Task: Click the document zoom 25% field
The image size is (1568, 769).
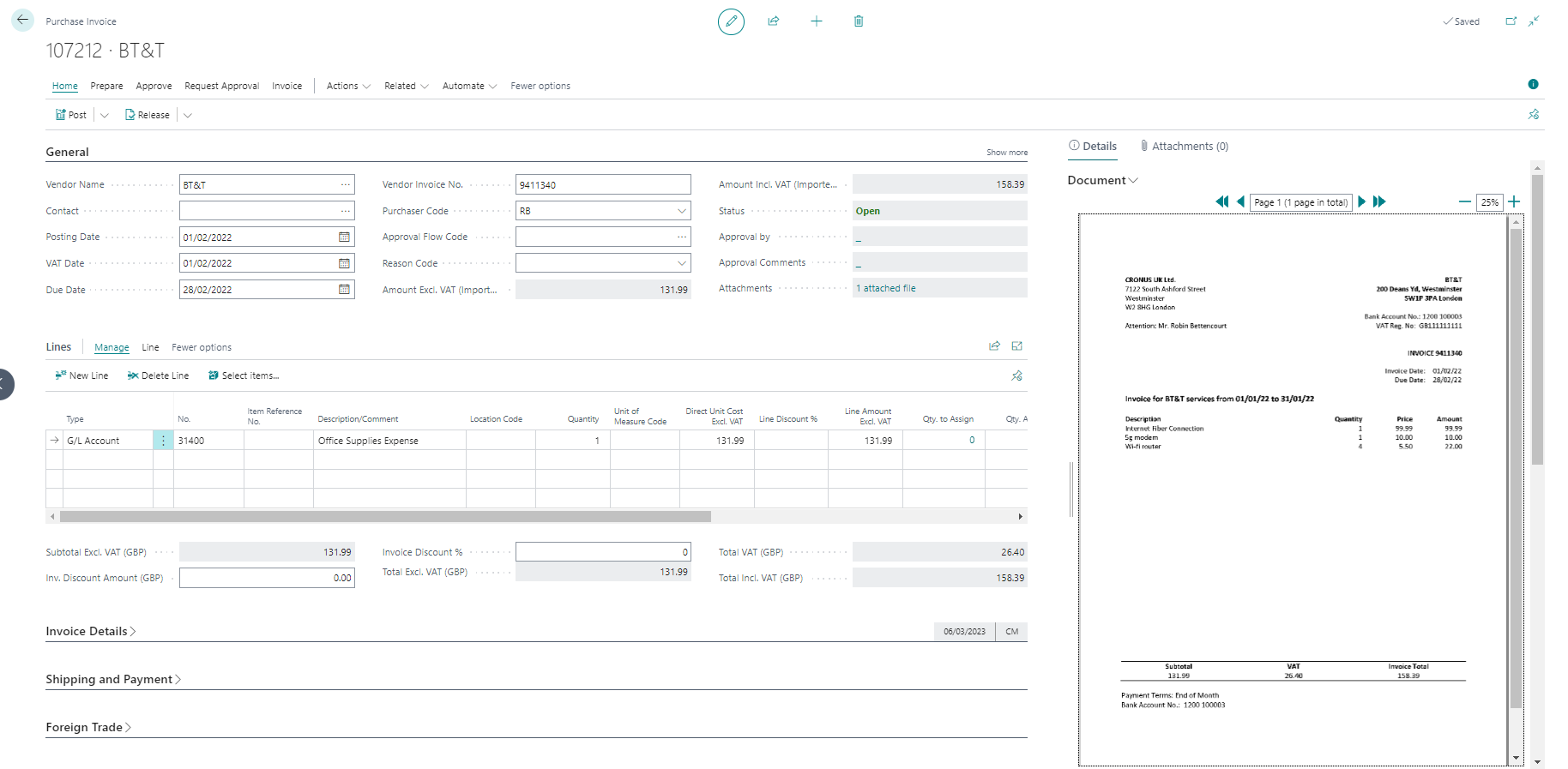Action: (x=1489, y=202)
